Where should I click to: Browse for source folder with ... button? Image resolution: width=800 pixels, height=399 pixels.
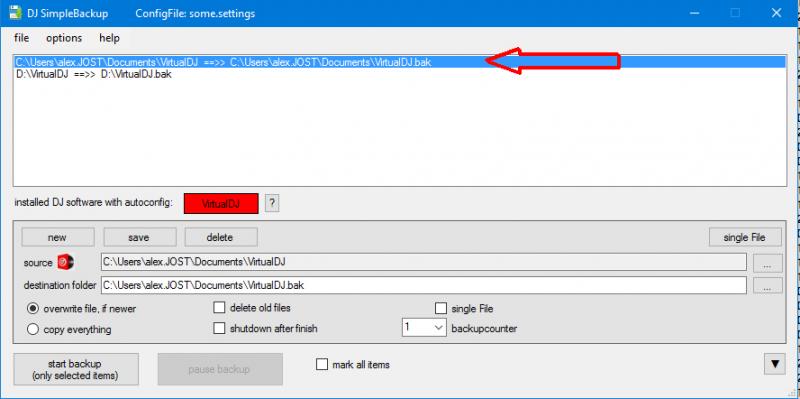point(768,263)
